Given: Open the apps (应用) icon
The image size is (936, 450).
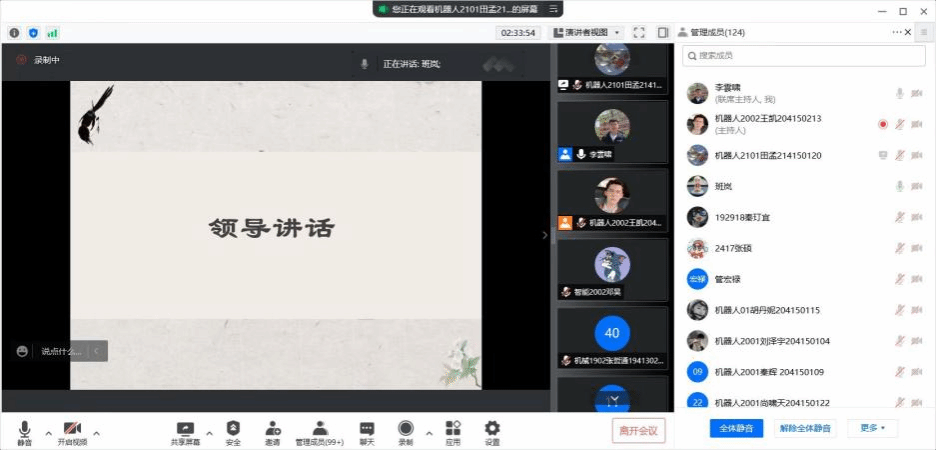Looking at the screenshot, I should [453, 428].
